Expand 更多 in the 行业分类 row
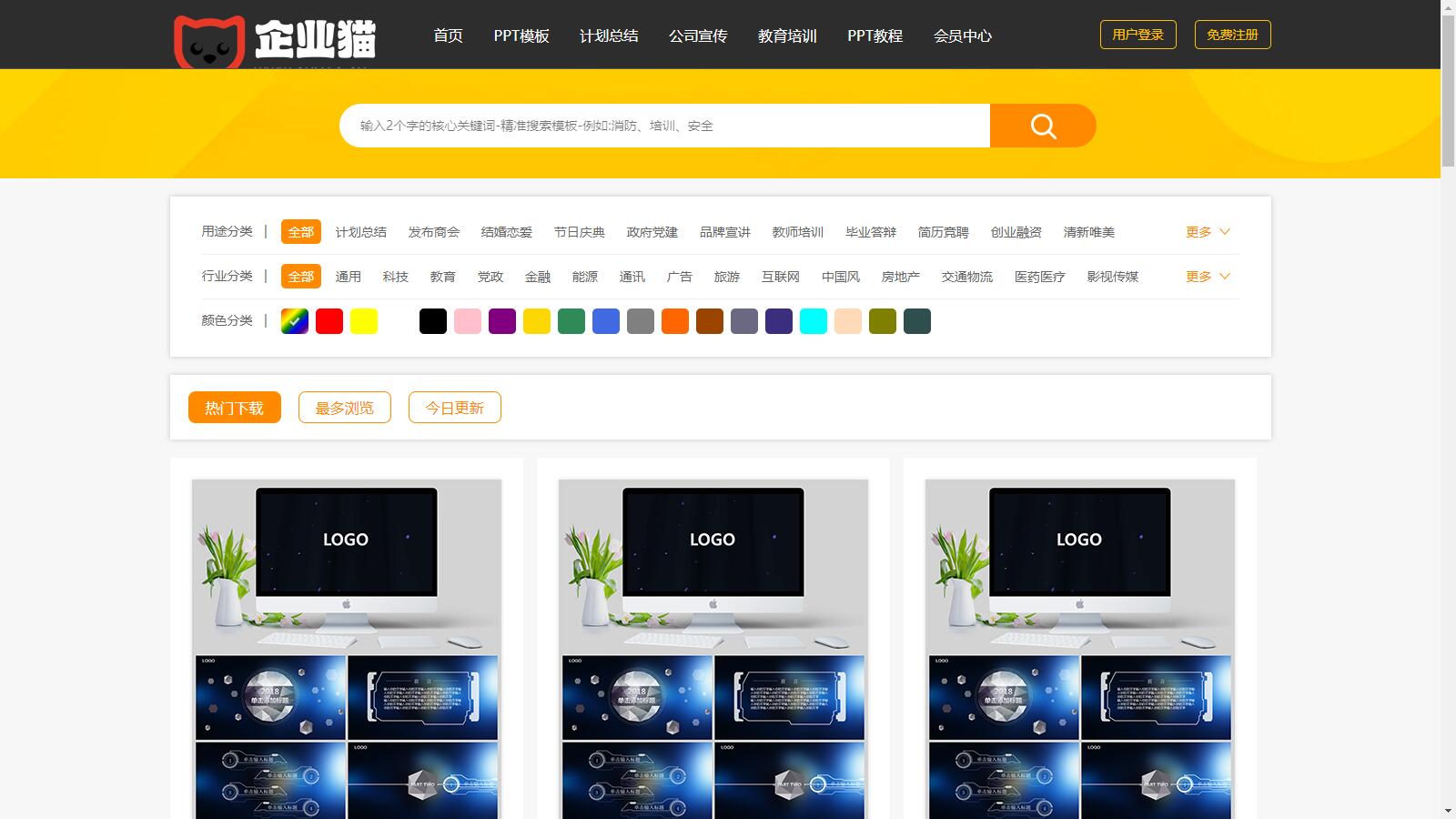 pyautogui.click(x=1207, y=277)
